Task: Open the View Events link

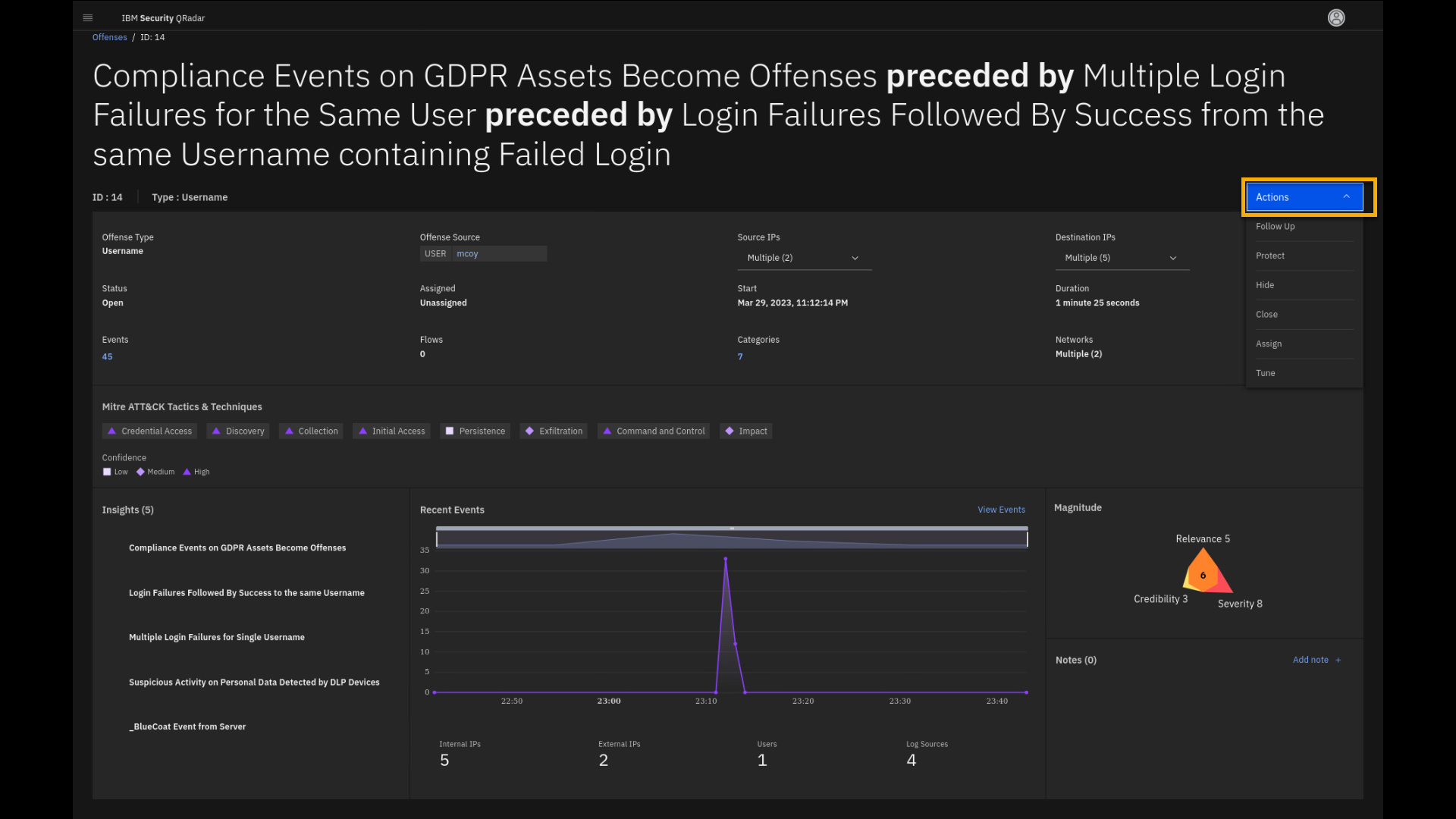Action: (x=1001, y=510)
